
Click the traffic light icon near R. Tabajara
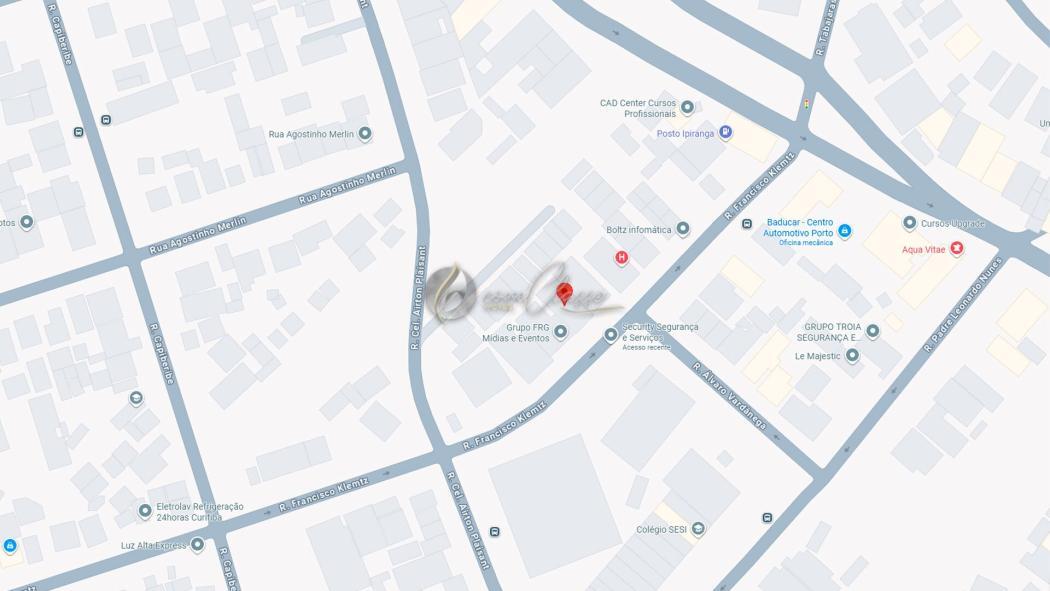pos(807,104)
